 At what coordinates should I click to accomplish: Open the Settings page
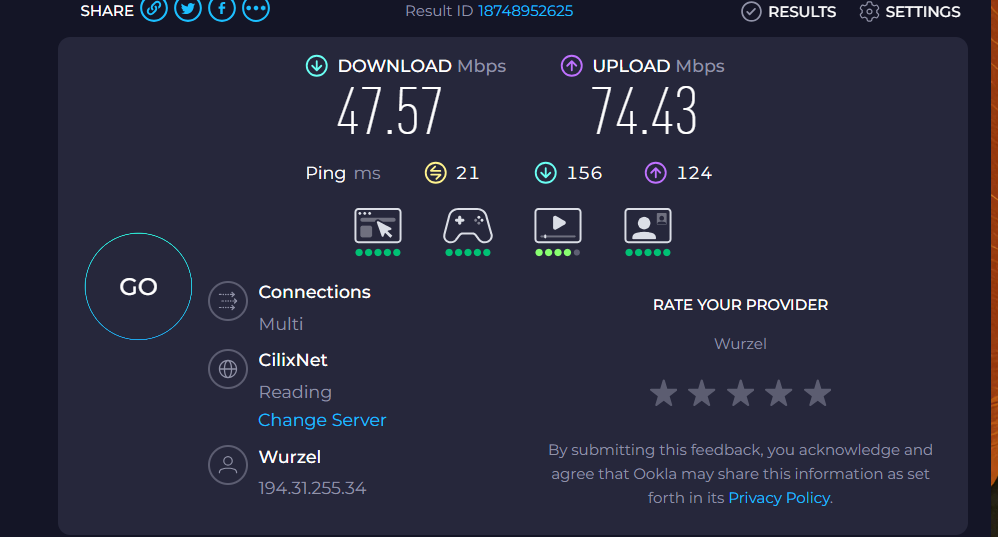tap(910, 12)
